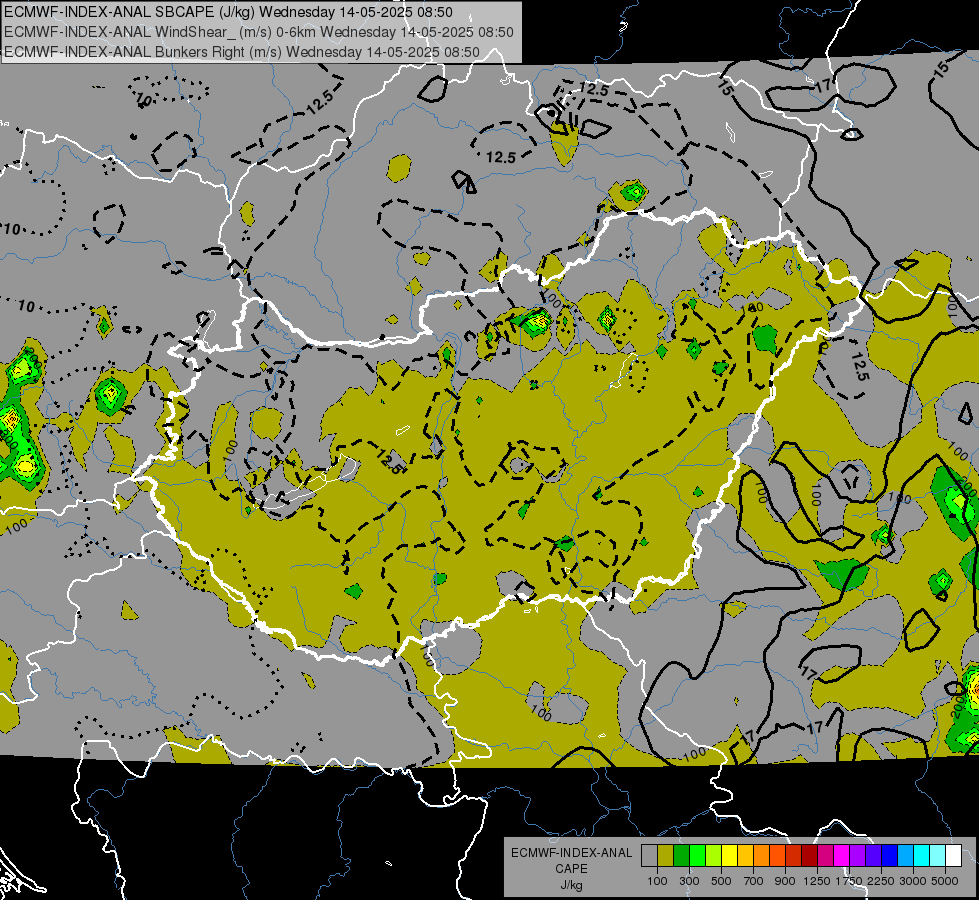The width and height of the screenshot is (979, 900).
Task: Click the Bunkers Right (m/s) title line
Action: [x=242, y=52]
